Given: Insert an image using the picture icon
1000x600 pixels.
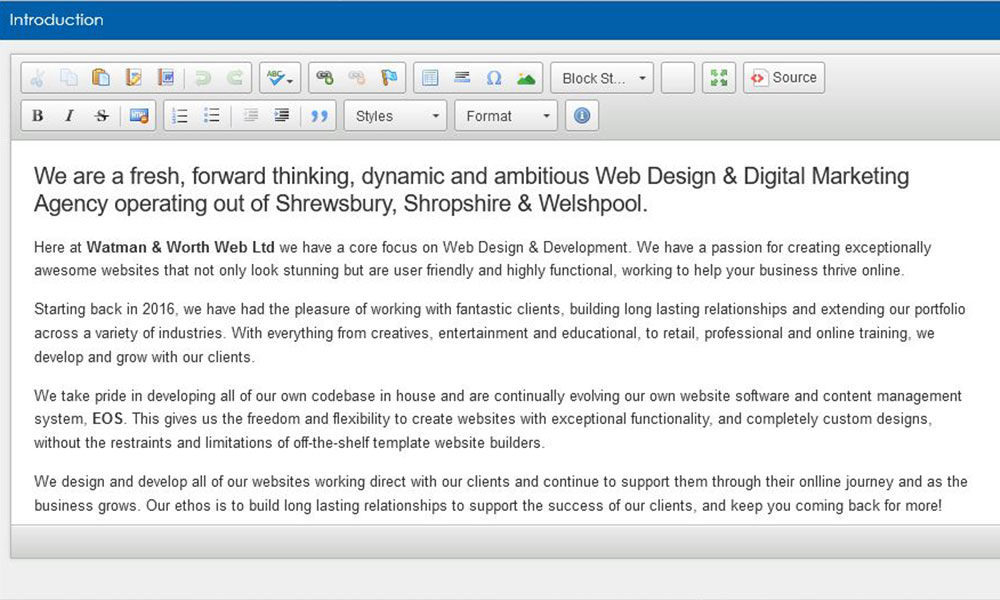Looking at the screenshot, I should 526,78.
